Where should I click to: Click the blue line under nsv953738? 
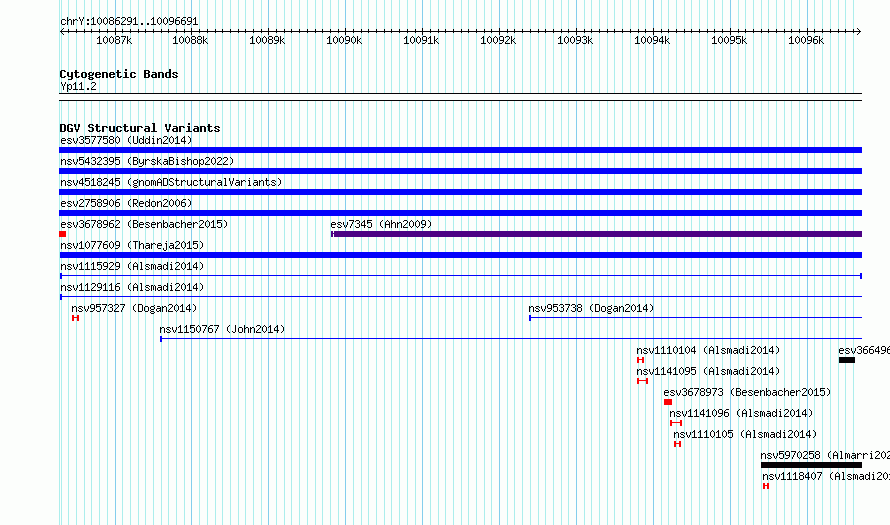(x=695, y=318)
